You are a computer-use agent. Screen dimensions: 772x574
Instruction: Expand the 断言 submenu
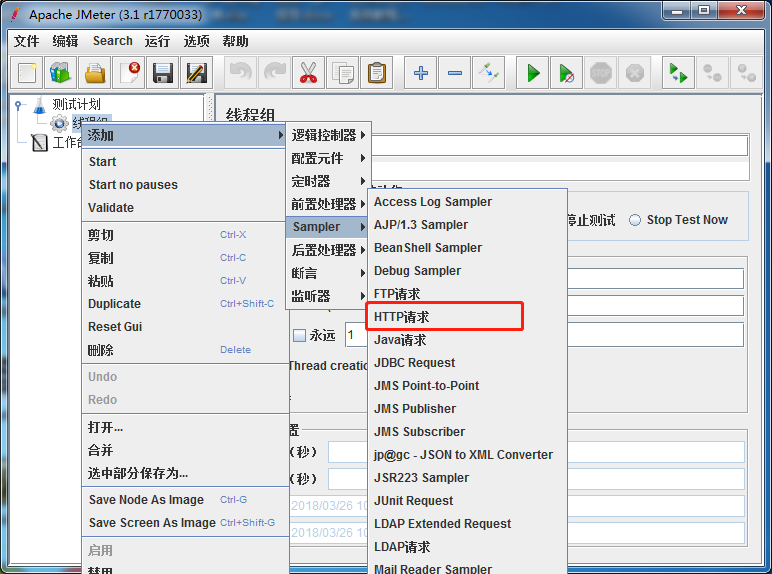[328, 273]
